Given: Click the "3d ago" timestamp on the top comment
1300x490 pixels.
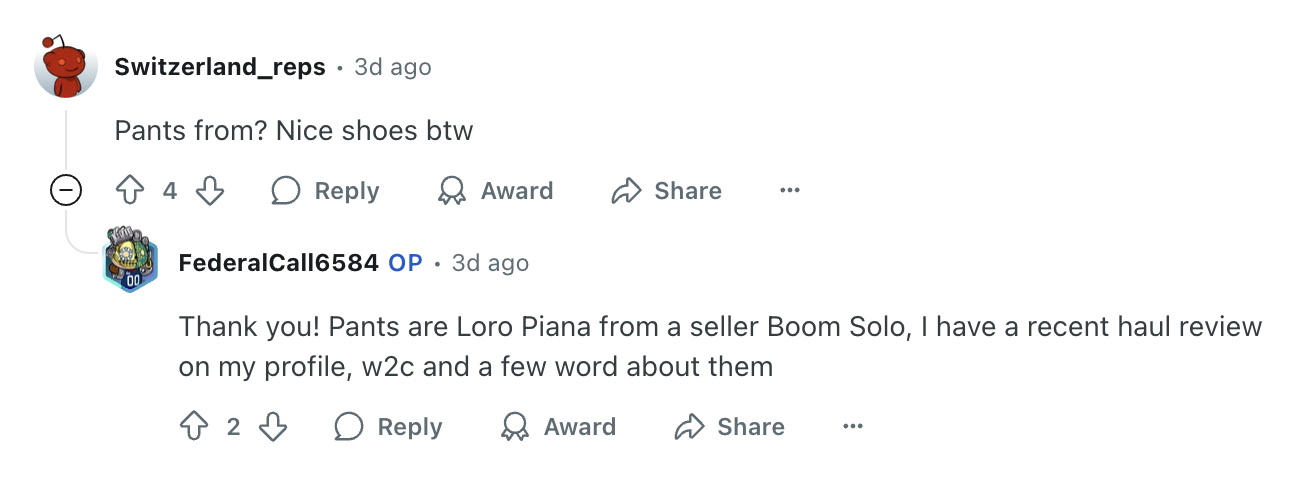Looking at the screenshot, I should pos(393,67).
